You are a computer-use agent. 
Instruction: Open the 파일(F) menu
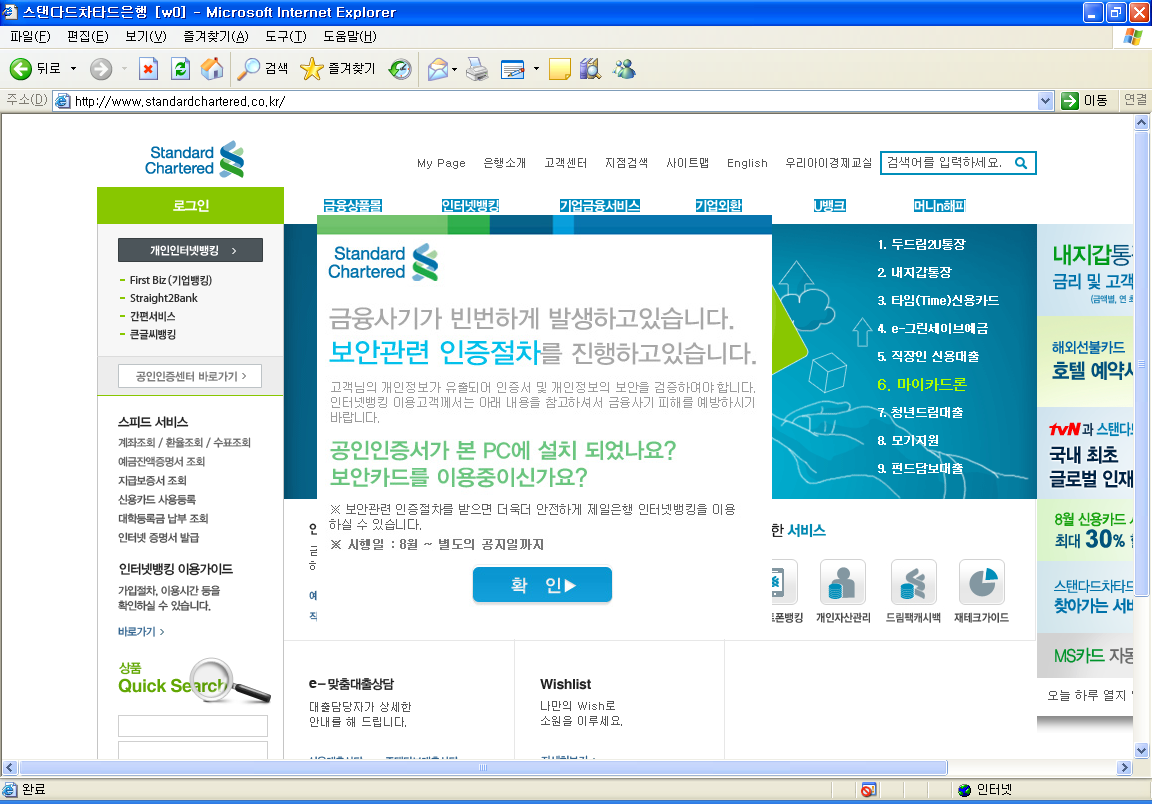[x=30, y=36]
